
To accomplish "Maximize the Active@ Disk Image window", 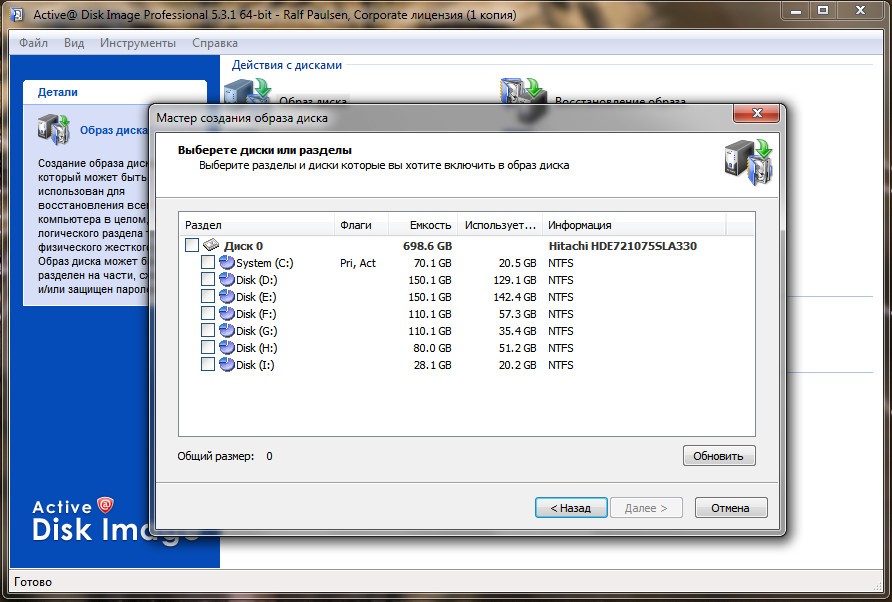I will coord(823,10).
